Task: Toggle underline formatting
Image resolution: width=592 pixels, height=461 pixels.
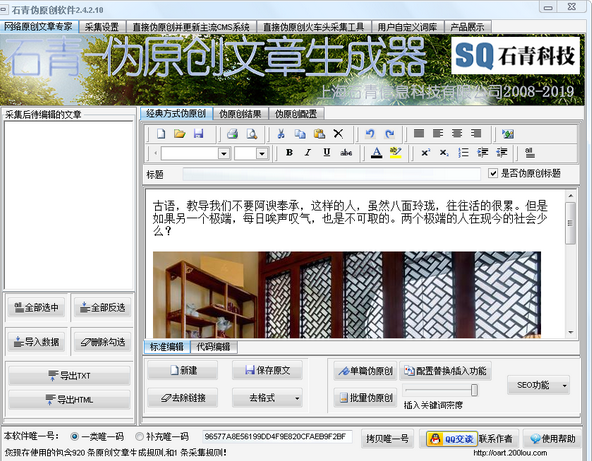Action: click(x=327, y=153)
